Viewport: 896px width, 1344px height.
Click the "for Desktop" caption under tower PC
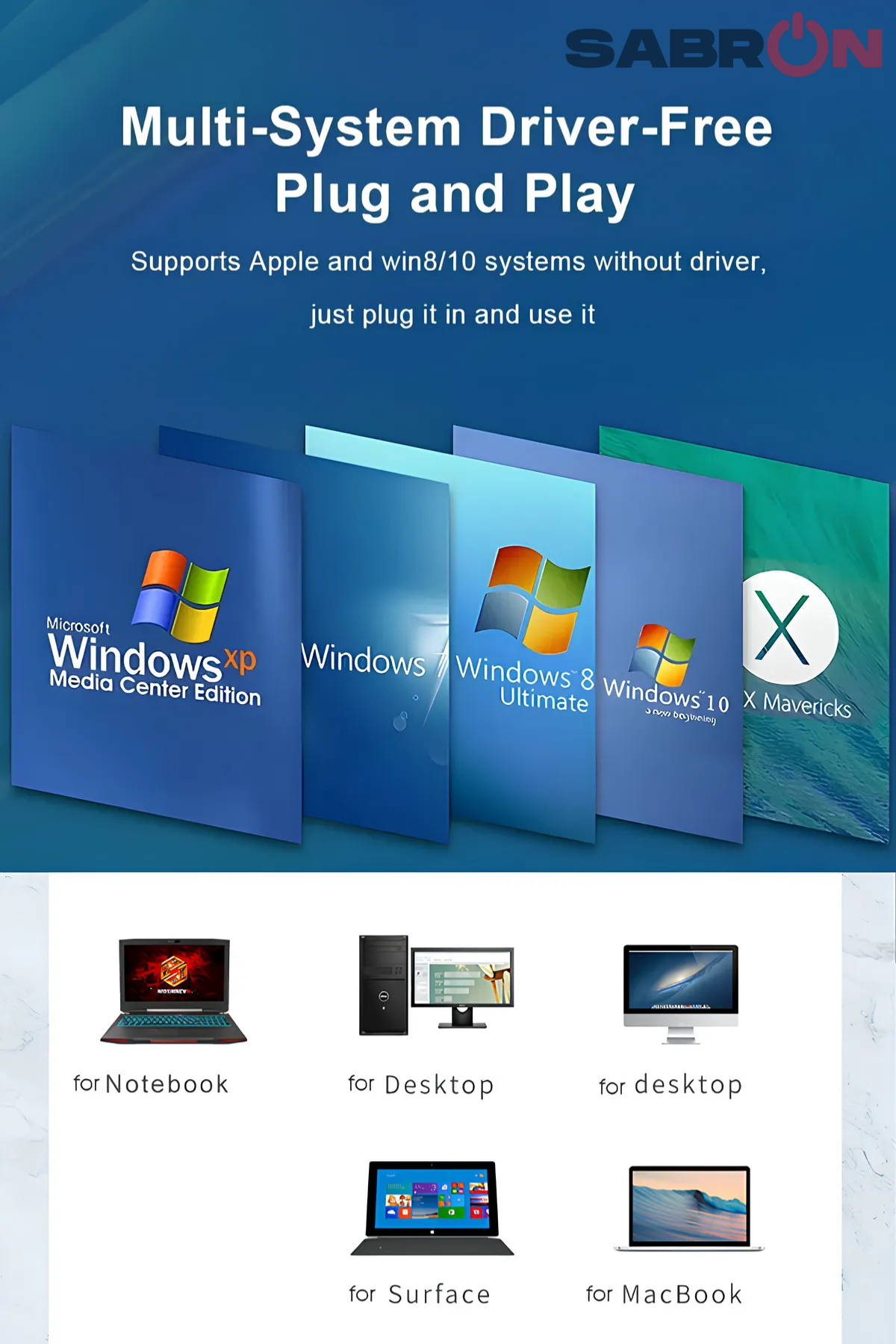(421, 1085)
